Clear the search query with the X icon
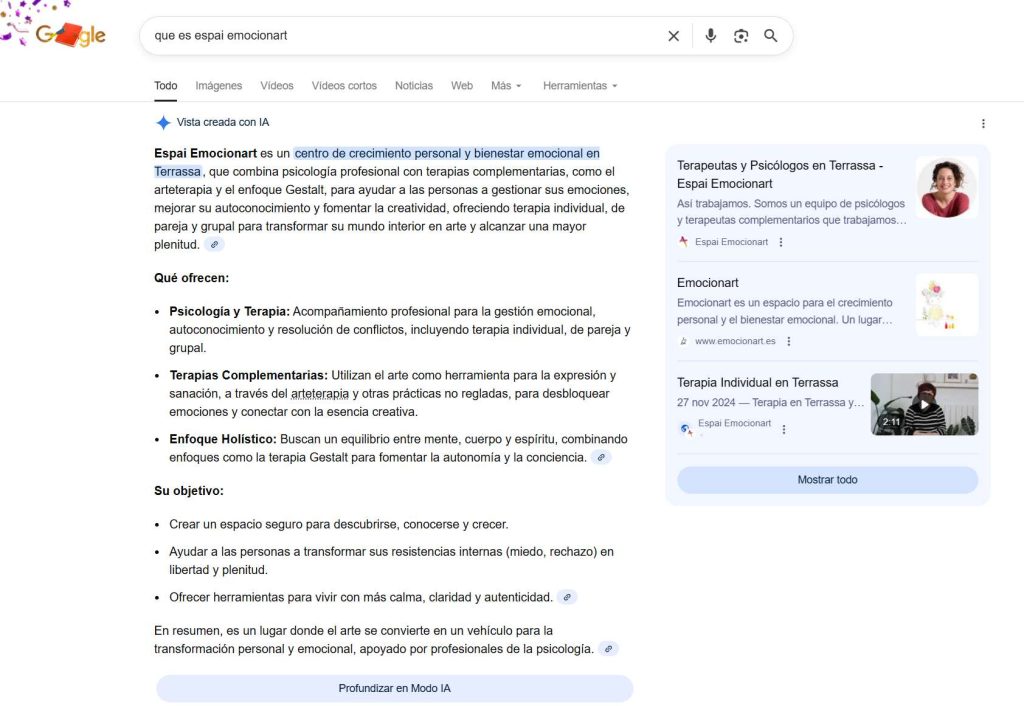 (x=673, y=35)
